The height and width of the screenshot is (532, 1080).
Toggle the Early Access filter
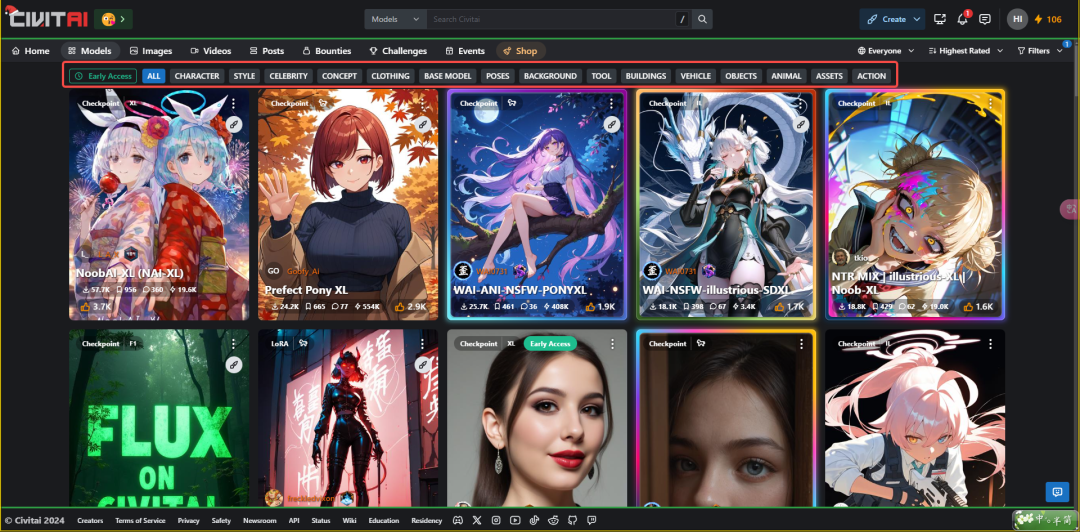103,76
